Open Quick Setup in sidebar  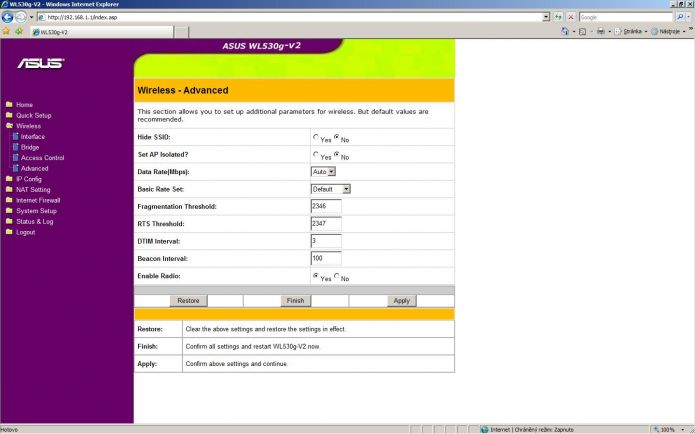tap(34, 115)
